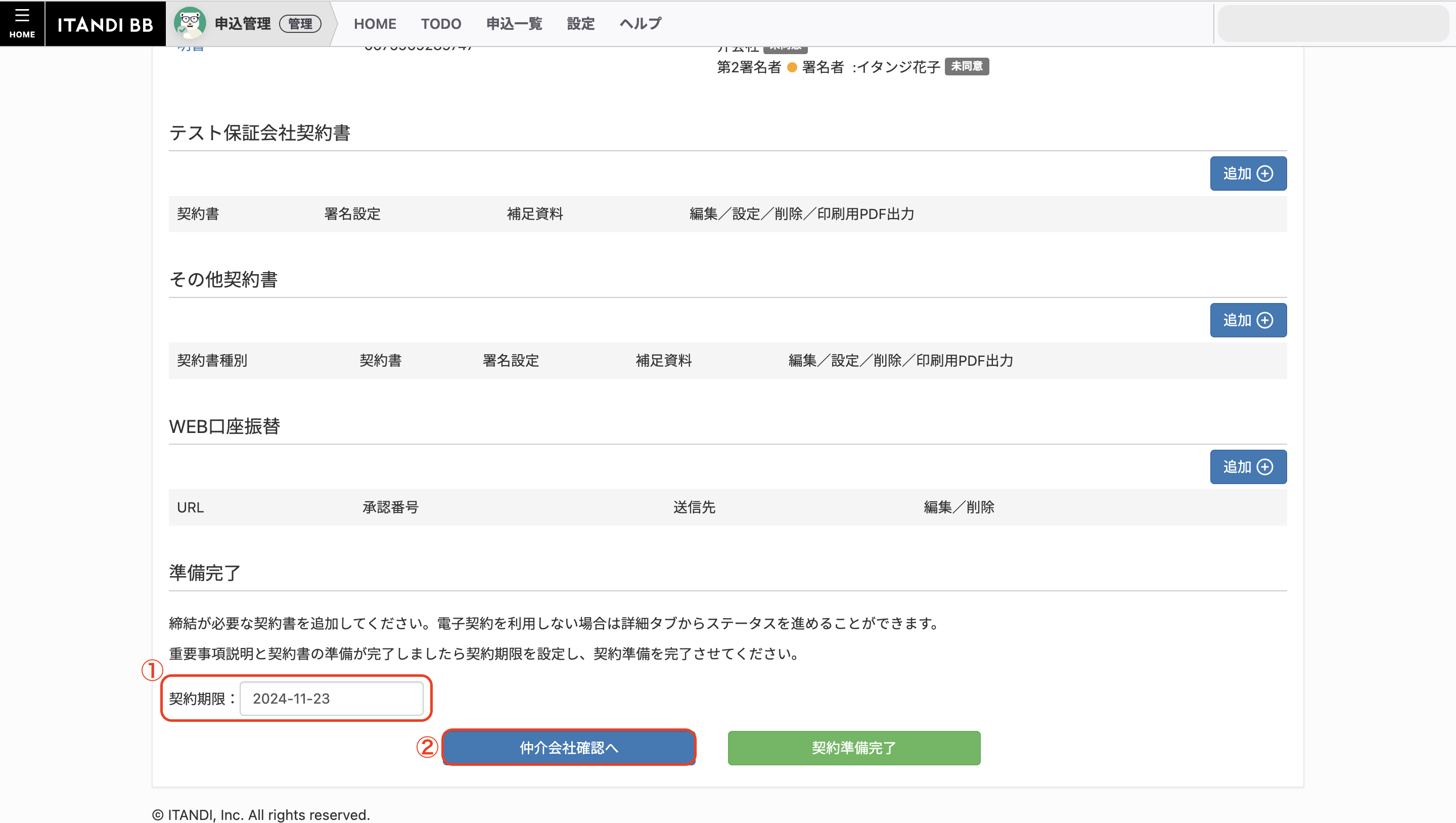Click 追加 button under テスト保証会社契約書
This screenshot has width=1456, height=823.
coord(1248,174)
